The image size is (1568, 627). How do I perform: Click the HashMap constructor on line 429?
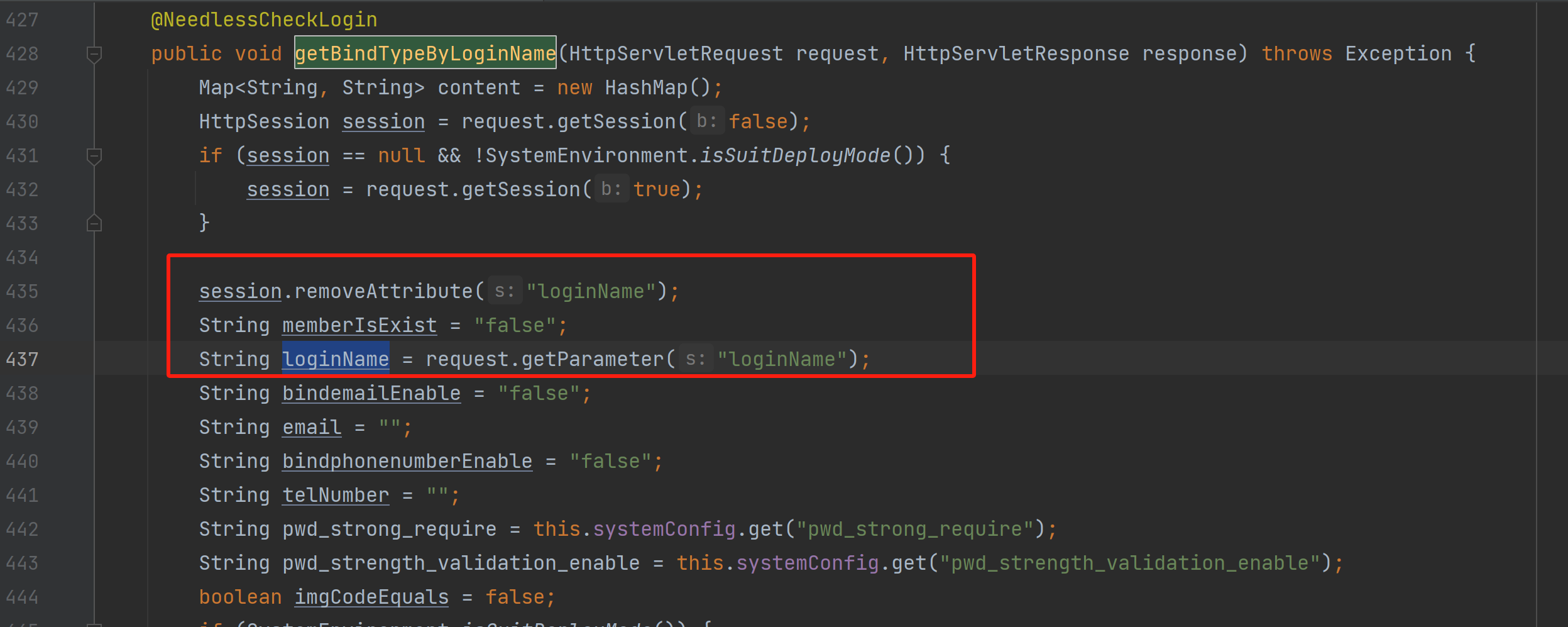coord(646,87)
